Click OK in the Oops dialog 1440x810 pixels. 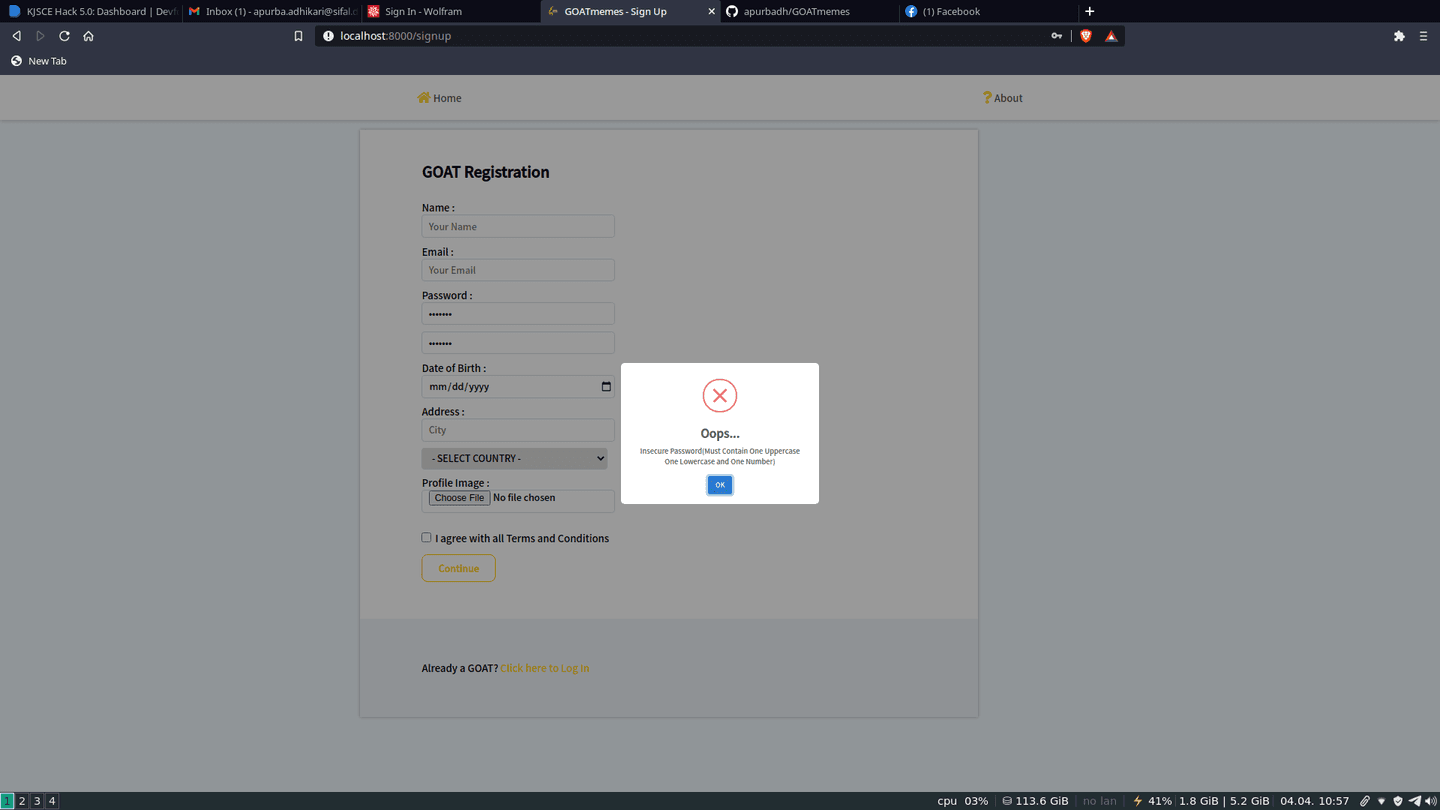(x=720, y=485)
